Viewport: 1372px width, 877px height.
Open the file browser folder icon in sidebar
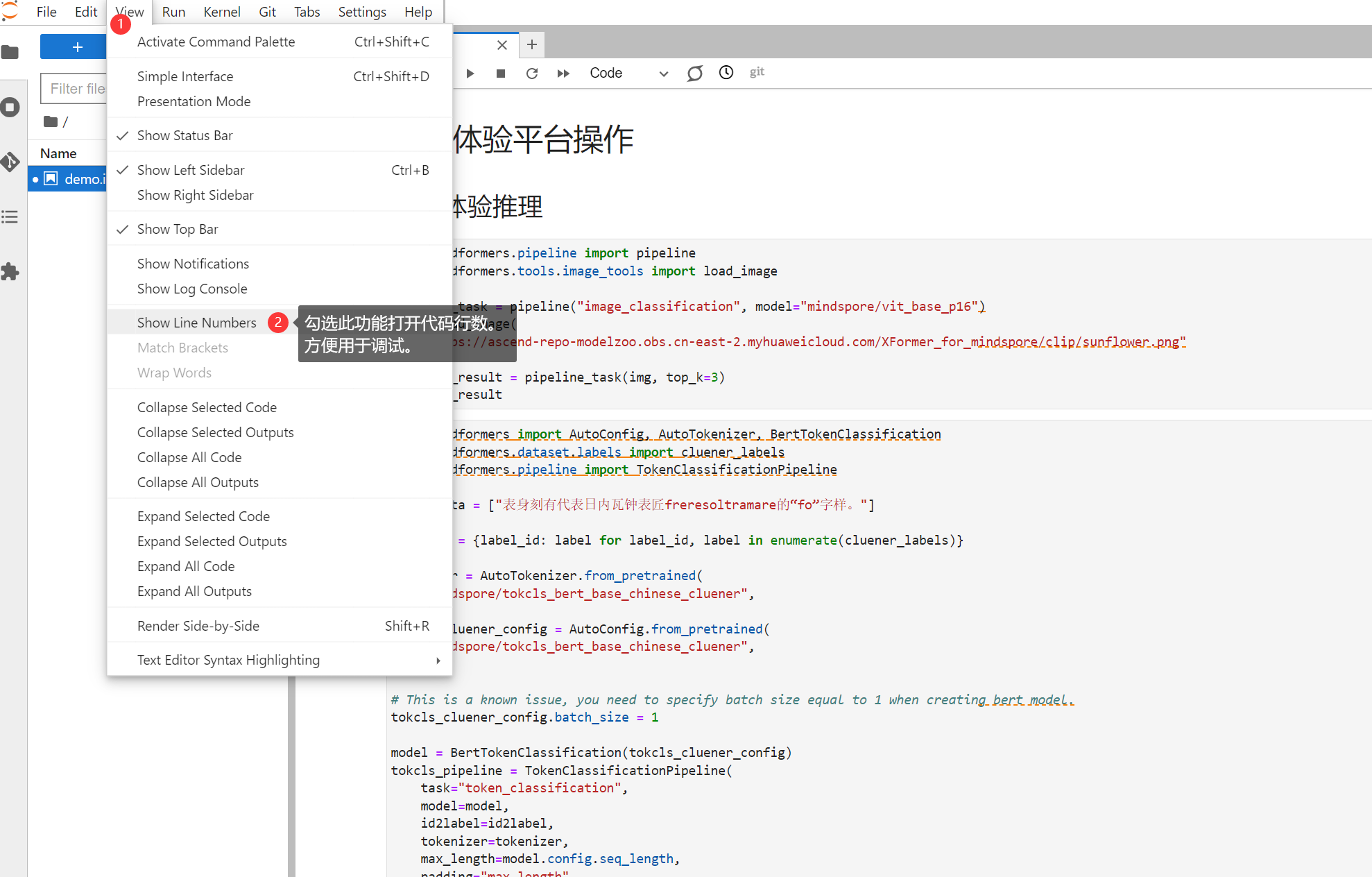(x=10, y=52)
